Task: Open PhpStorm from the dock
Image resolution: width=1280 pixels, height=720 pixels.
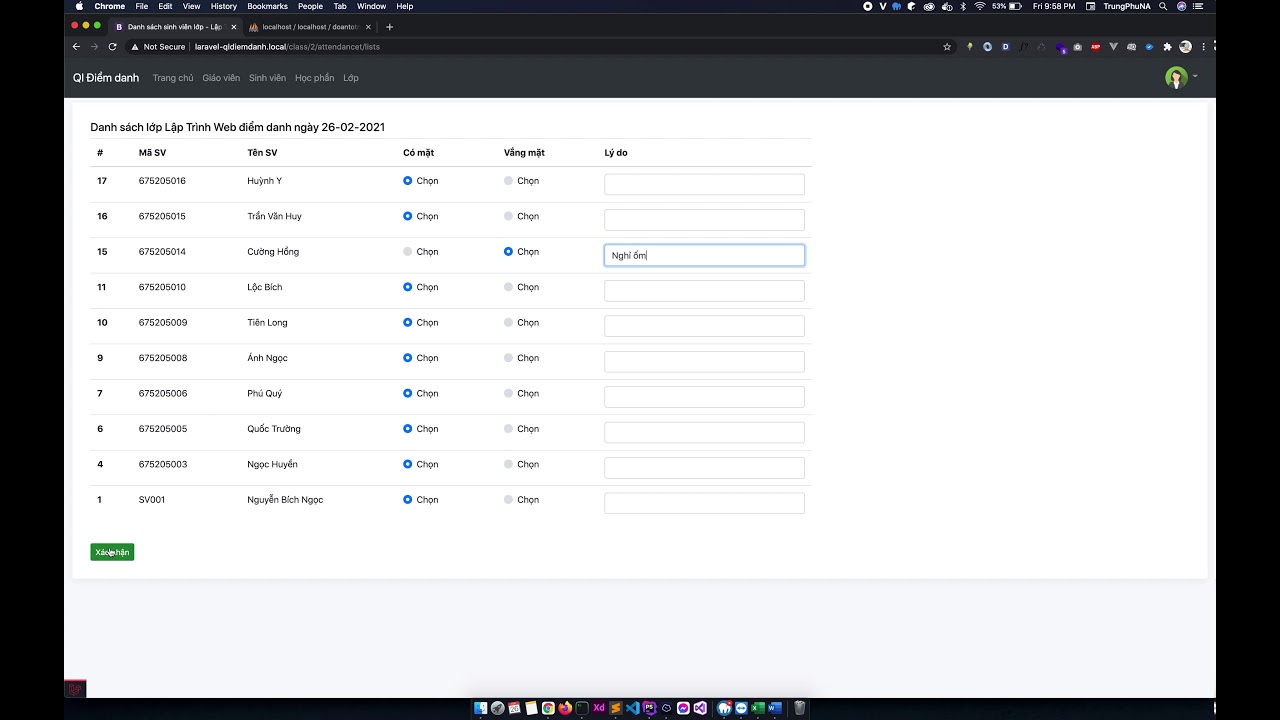Action: point(649,708)
